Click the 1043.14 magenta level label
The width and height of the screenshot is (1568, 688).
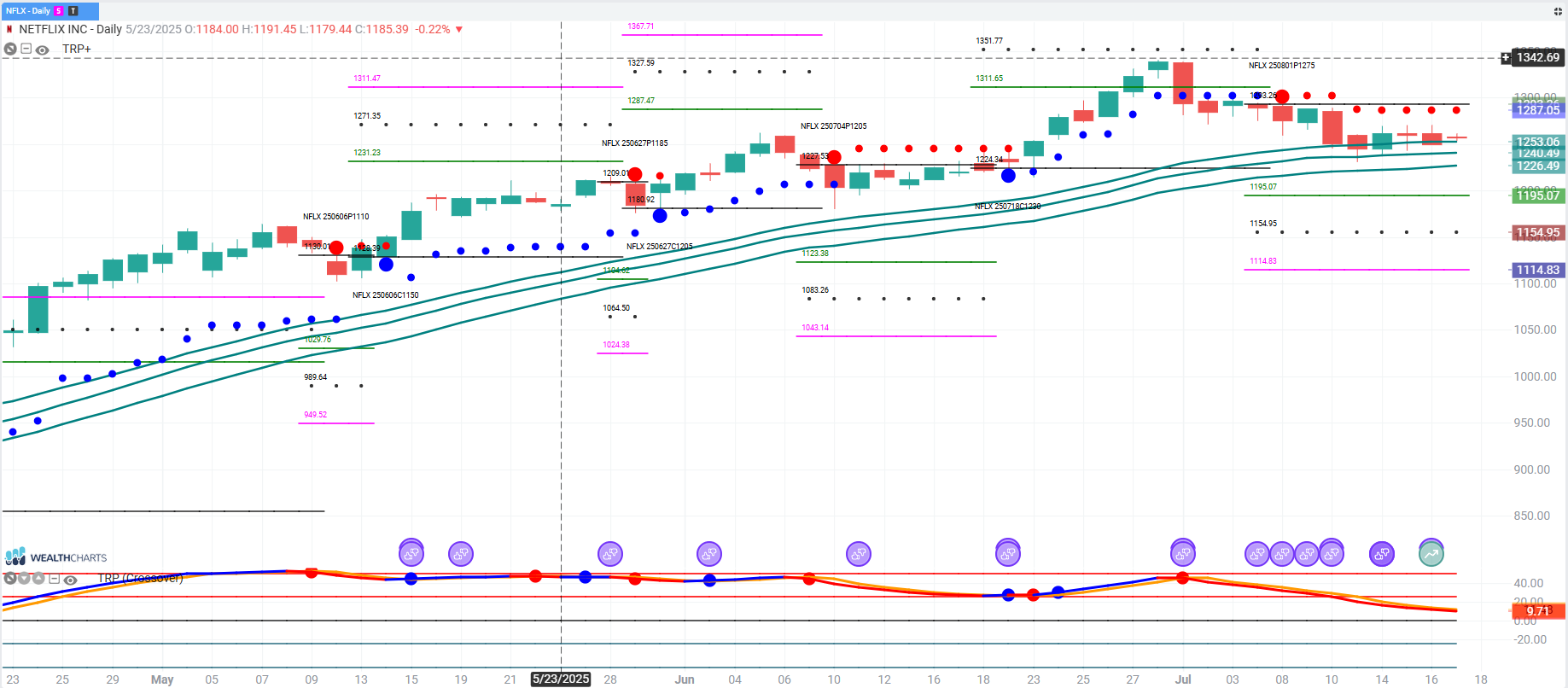pos(814,328)
